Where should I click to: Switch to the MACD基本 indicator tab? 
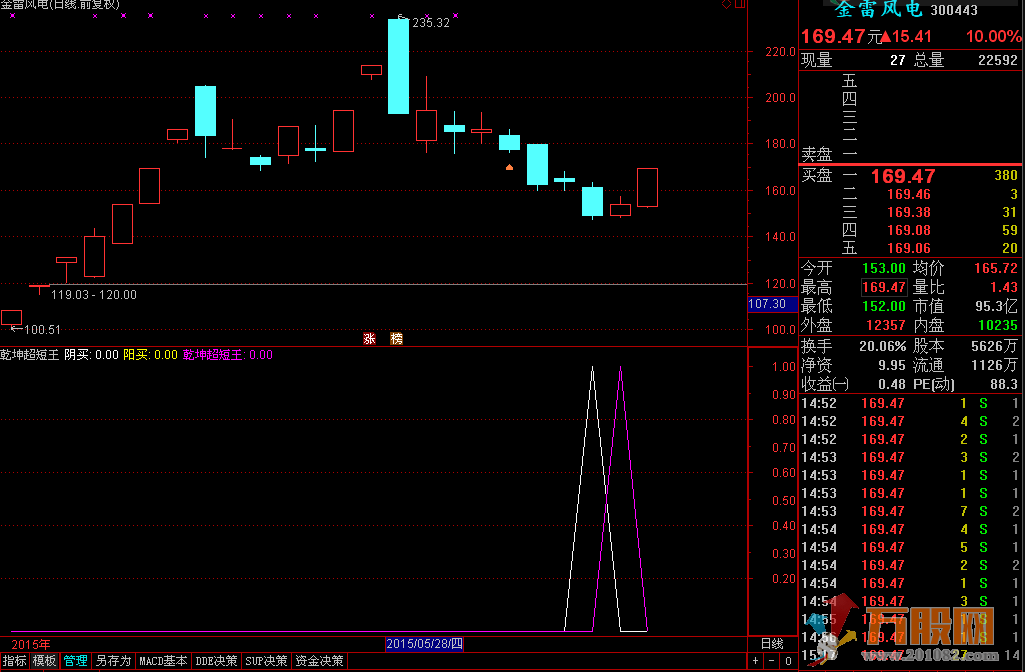tap(163, 661)
